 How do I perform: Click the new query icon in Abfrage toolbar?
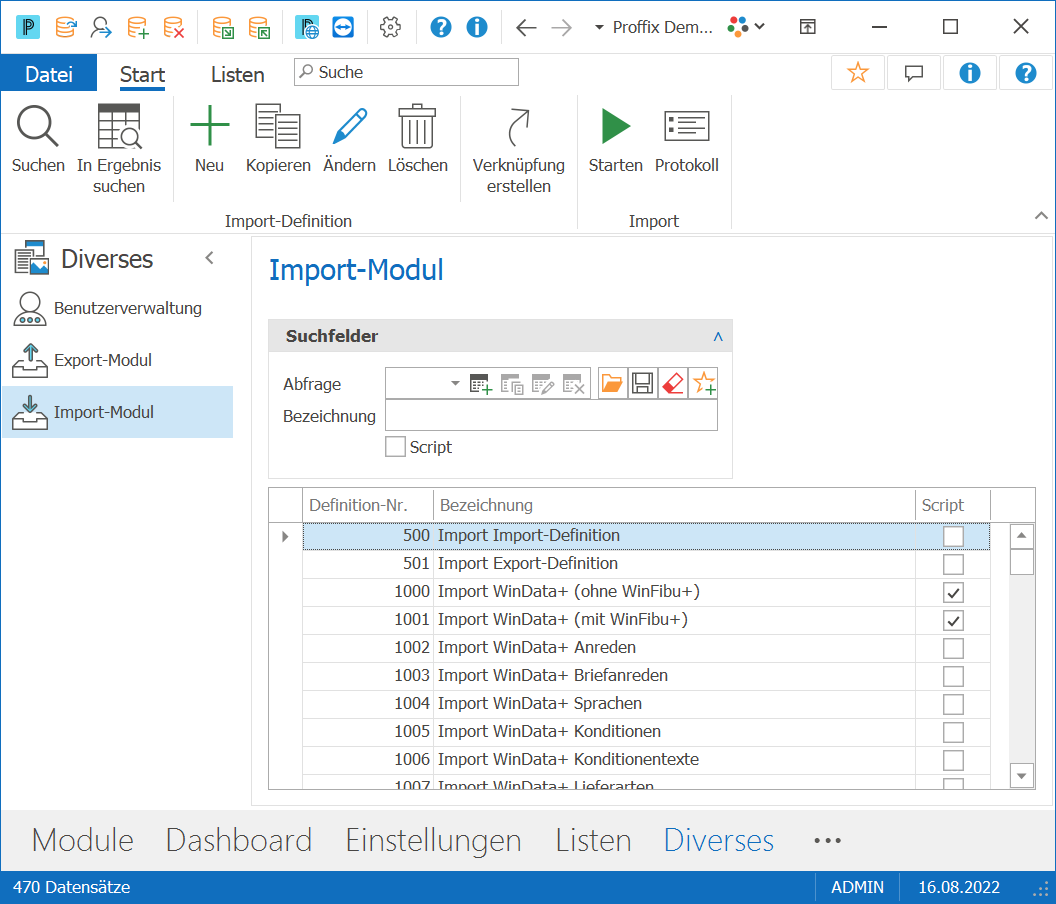click(481, 384)
